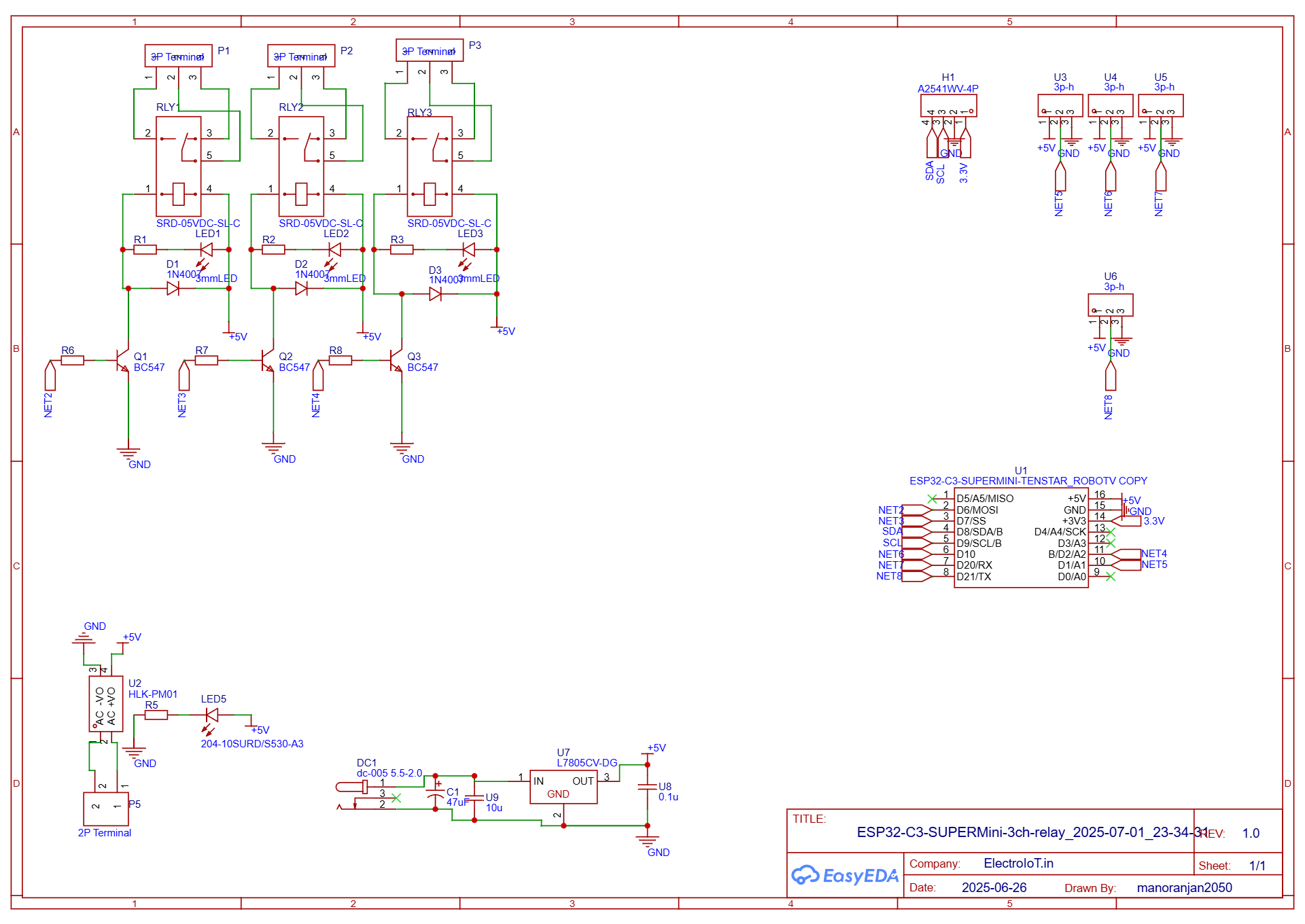This screenshot has width=1305, height=924.
Task: Select P5 2P Terminal connector
Action: (x=106, y=810)
